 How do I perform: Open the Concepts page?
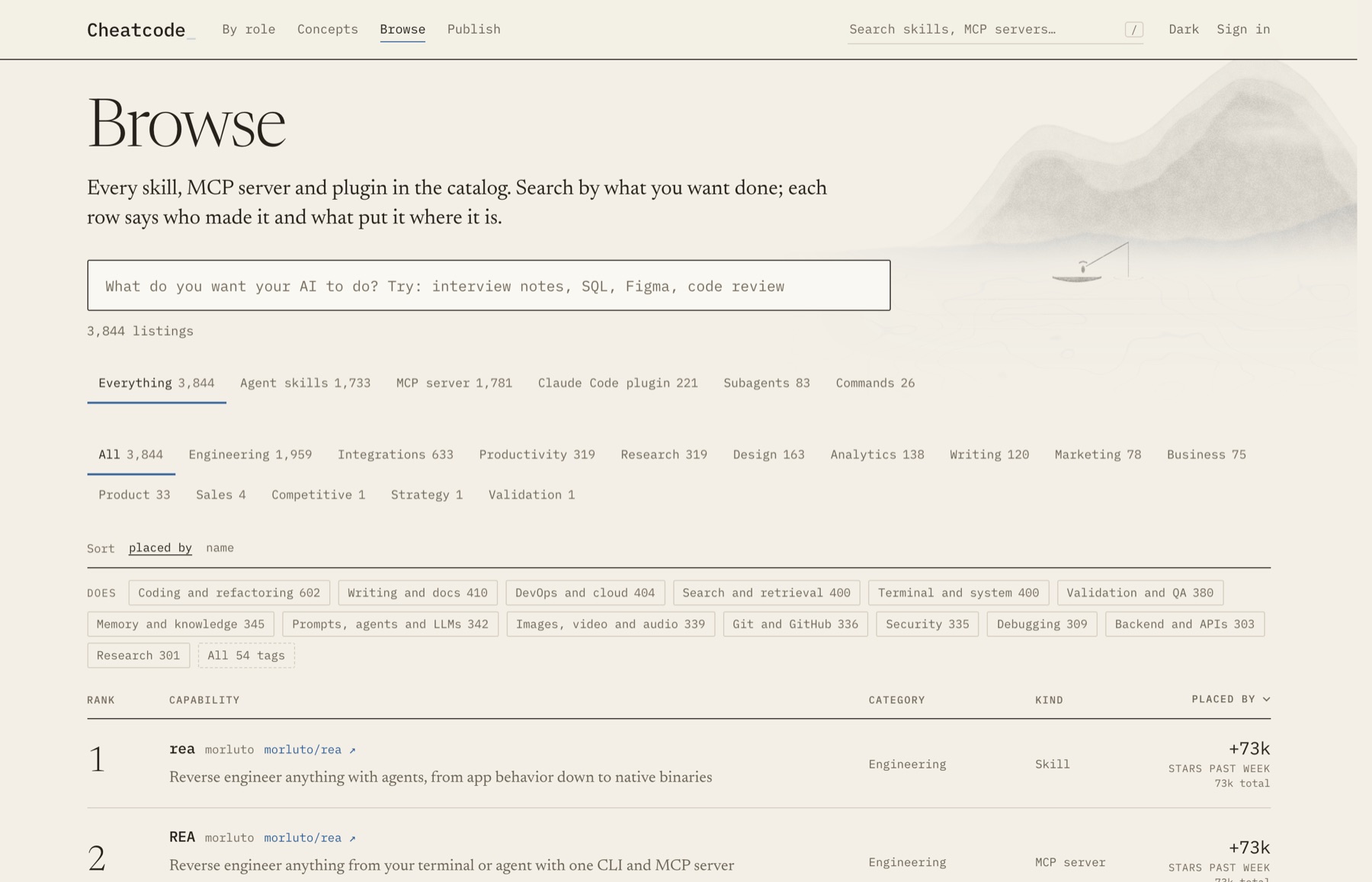point(328,29)
